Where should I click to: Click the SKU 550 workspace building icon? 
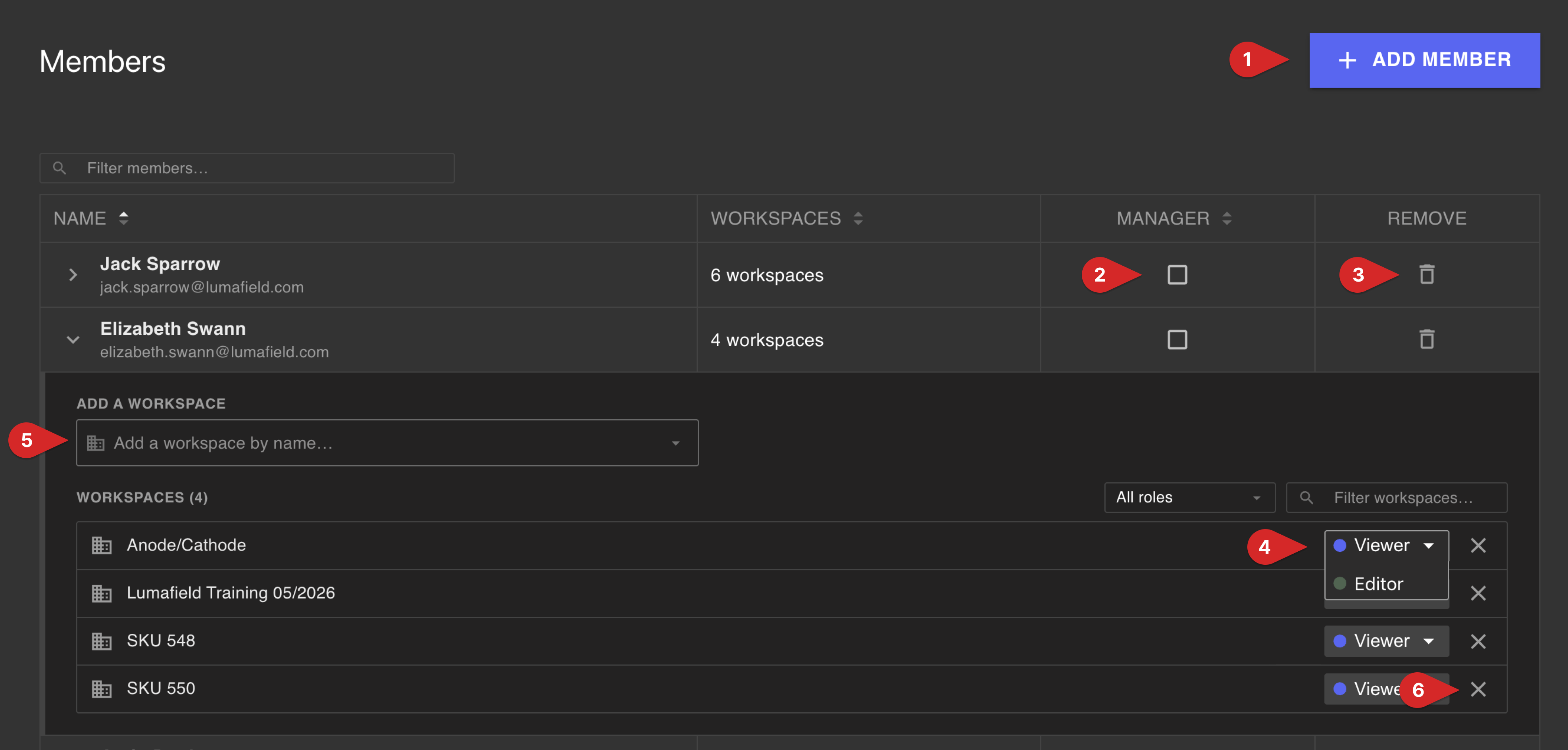(102, 689)
